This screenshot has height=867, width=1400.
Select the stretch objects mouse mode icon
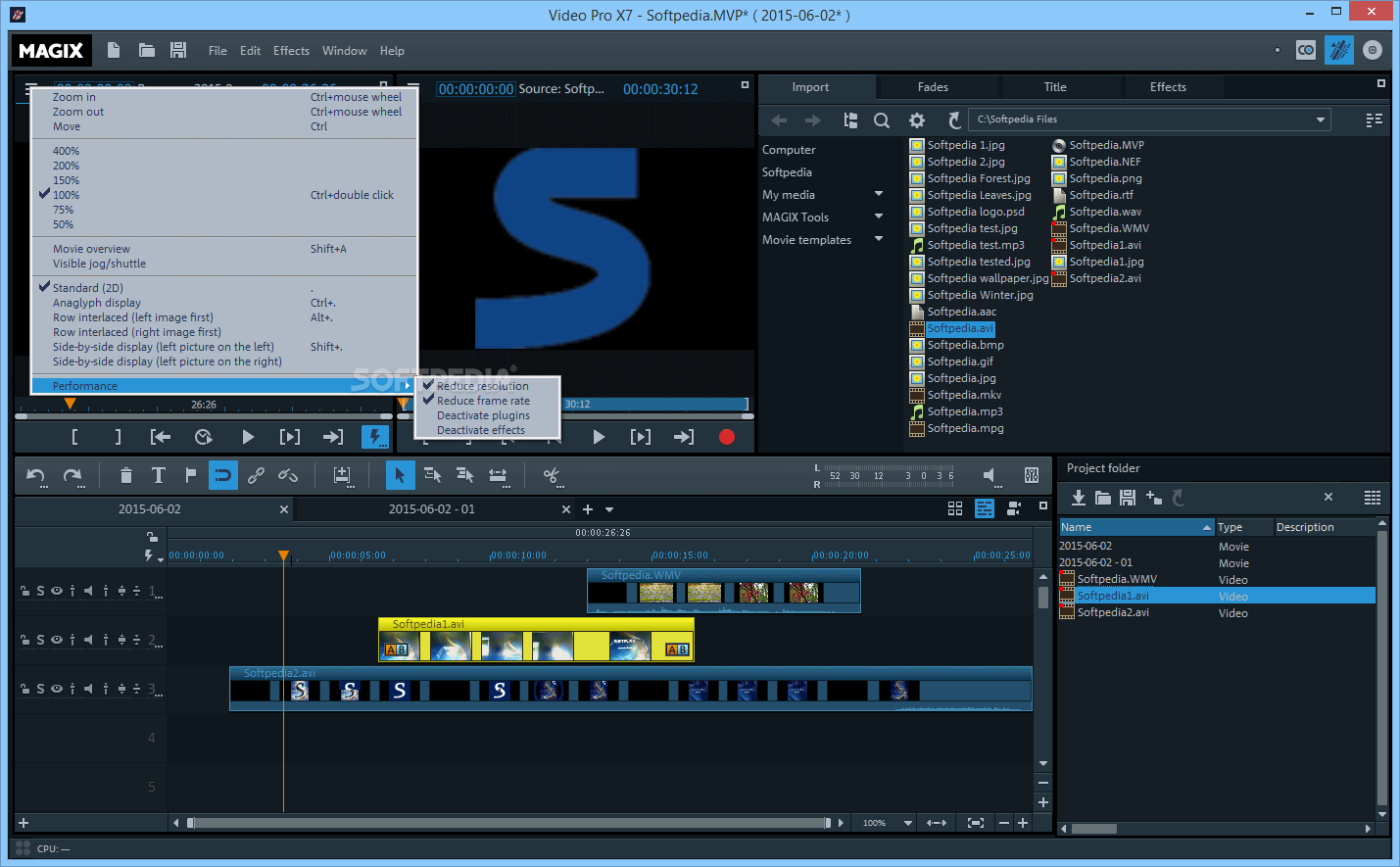tap(498, 476)
